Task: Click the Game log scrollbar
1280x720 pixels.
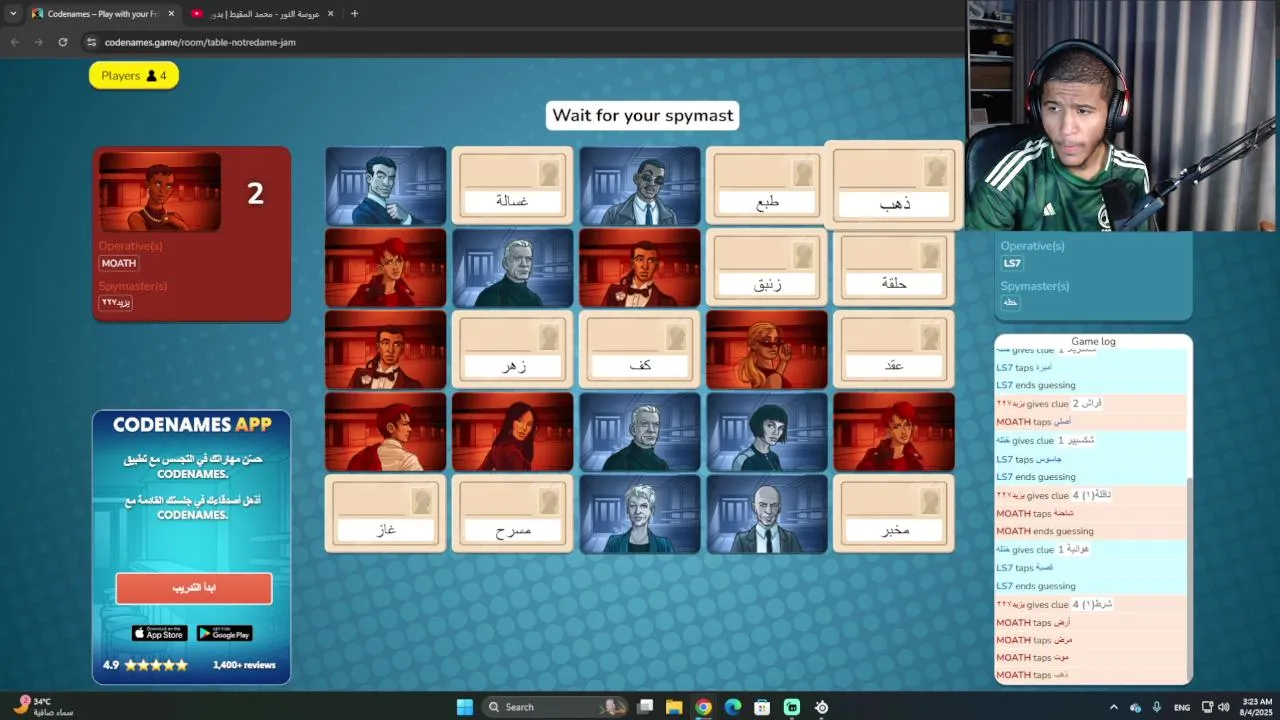Action: coord(1189,580)
